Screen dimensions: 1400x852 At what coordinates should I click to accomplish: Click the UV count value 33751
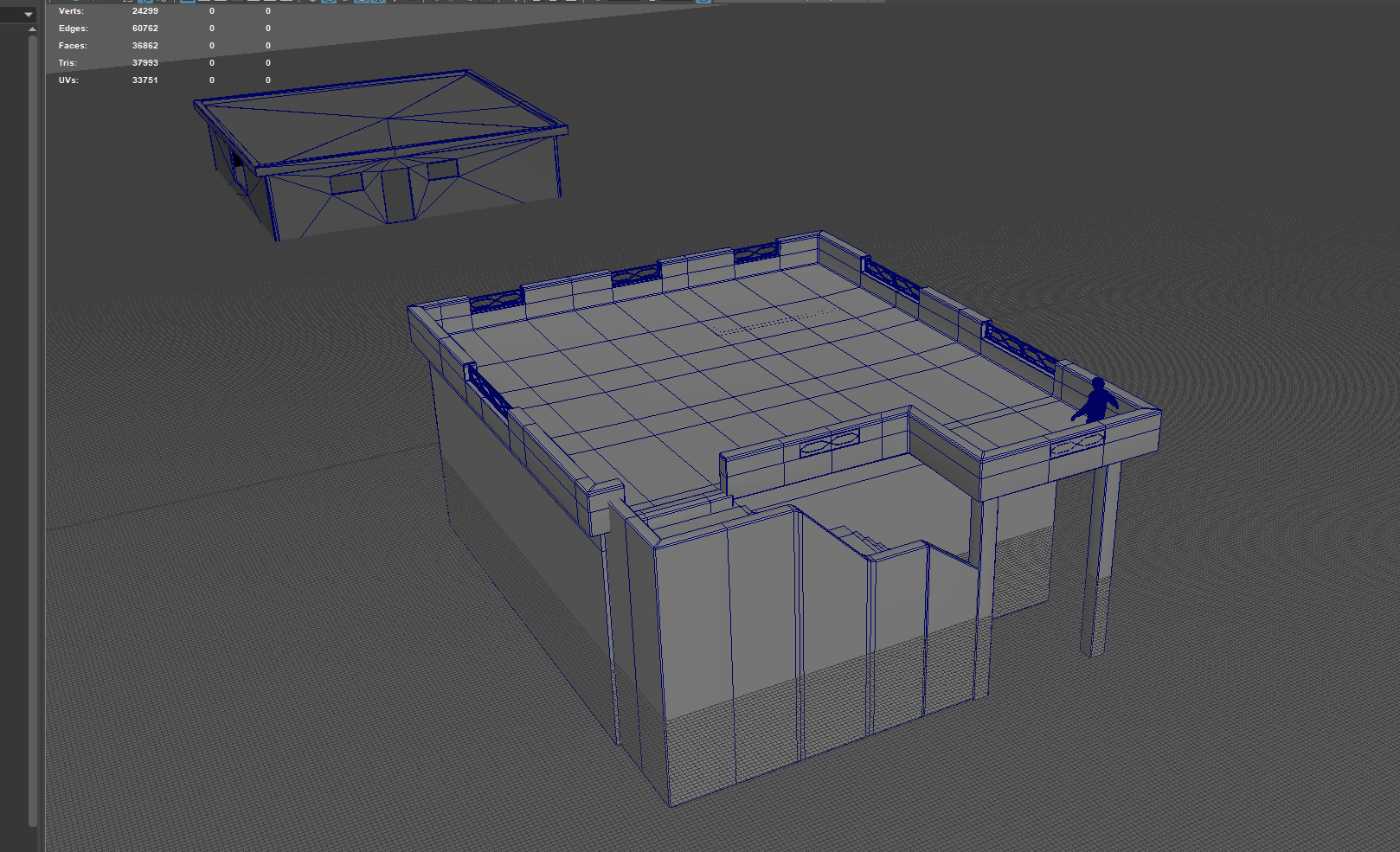[x=144, y=80]
